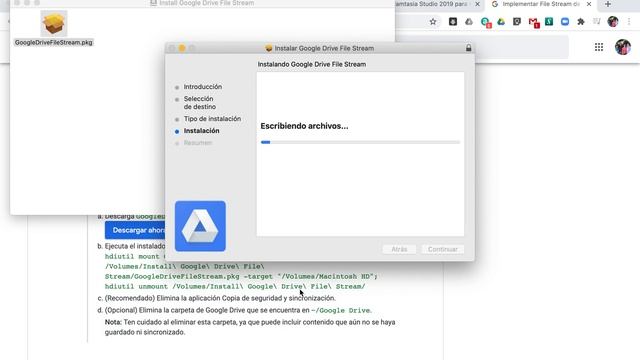Open Chrome extensions puzzle-piece menu
The image size is (640, 360).
(x=581, y=22)
